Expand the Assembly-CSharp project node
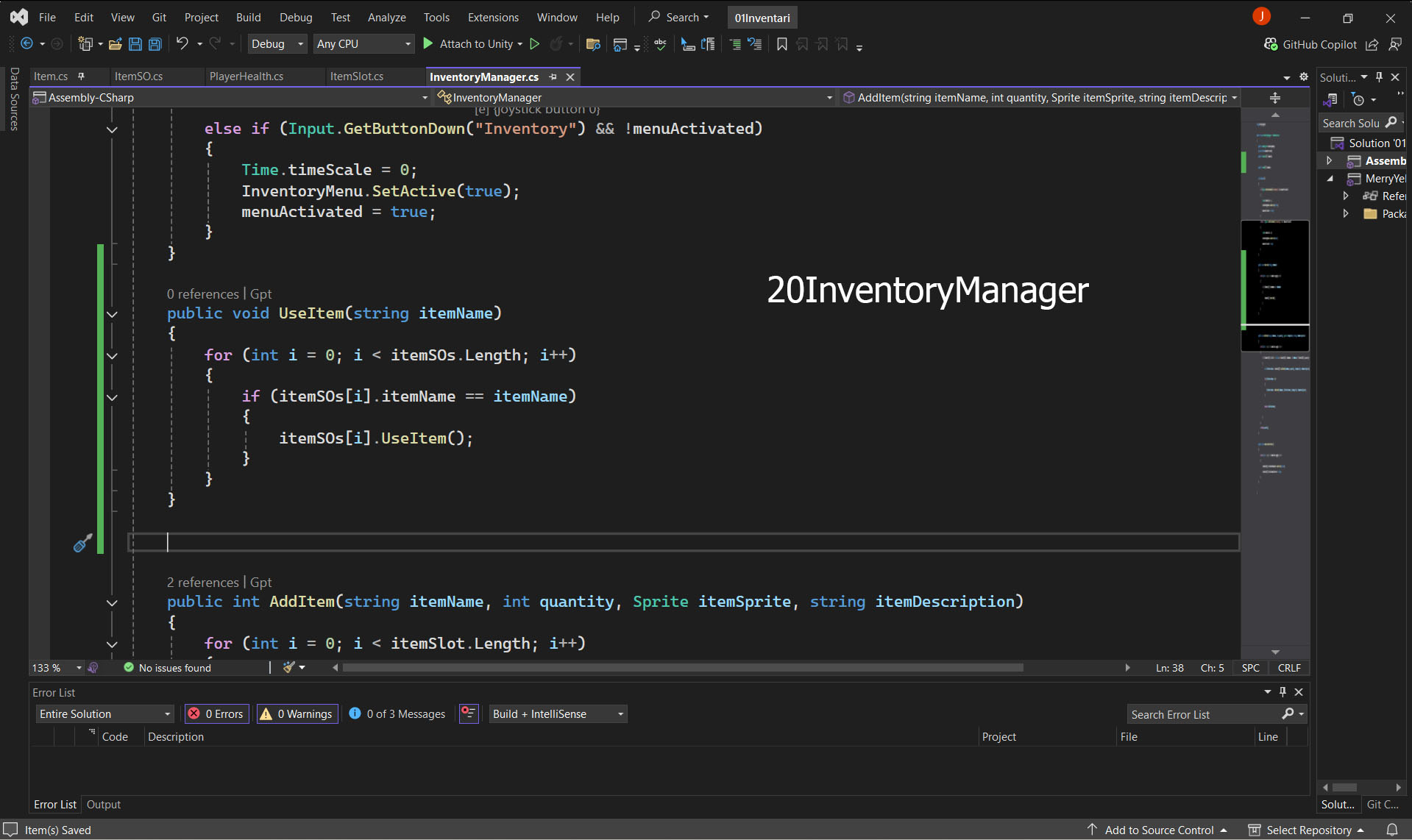The image size is (1412, 840). click(x=1329, y=160)
